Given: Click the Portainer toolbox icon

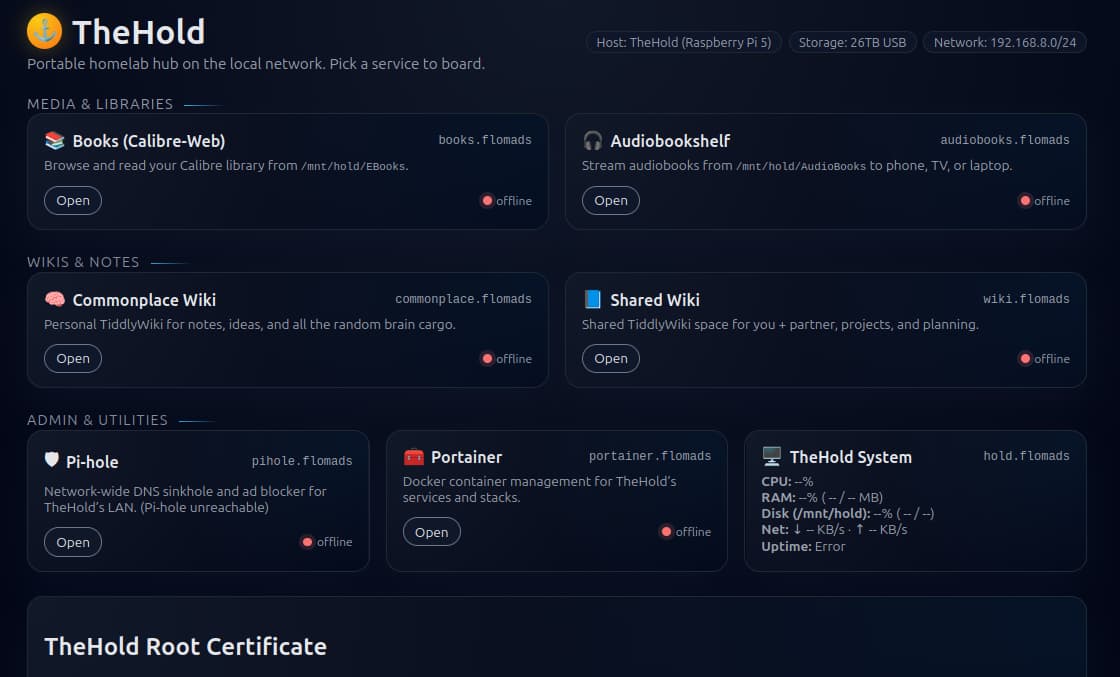Looking at the screenshot, I should (414, 457).
